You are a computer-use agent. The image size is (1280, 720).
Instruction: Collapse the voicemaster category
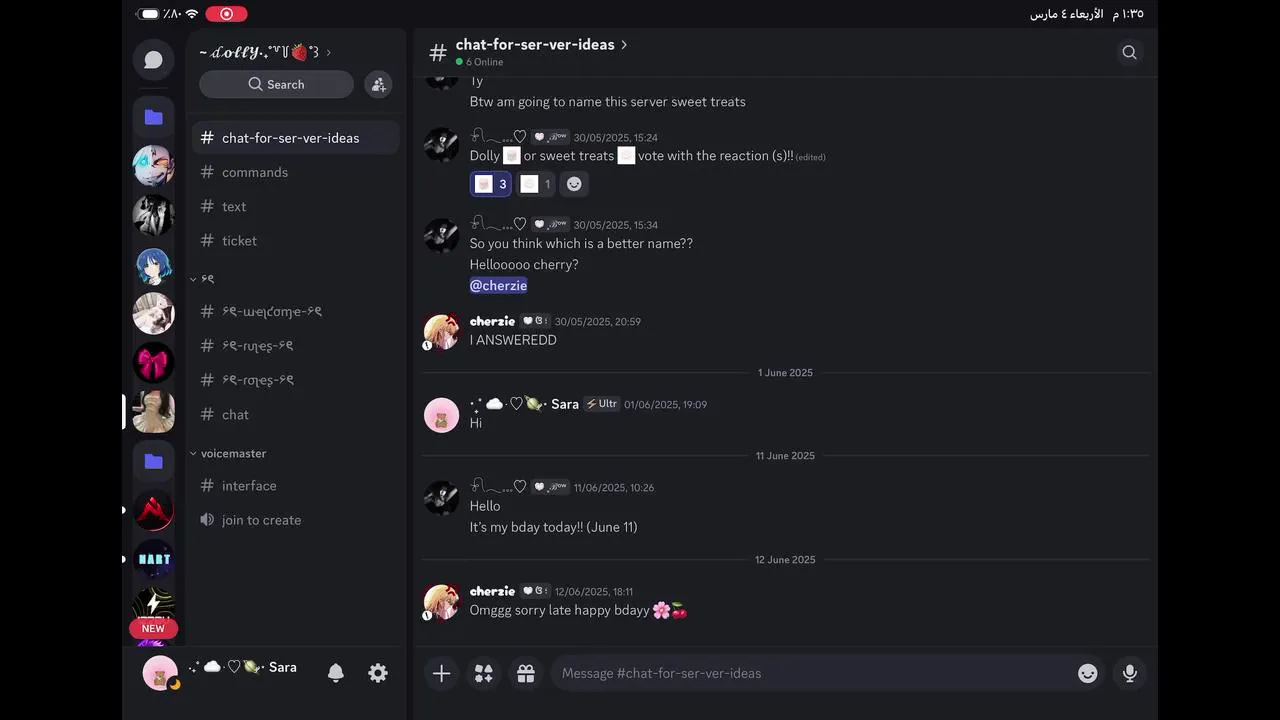[x=229, y=453]
